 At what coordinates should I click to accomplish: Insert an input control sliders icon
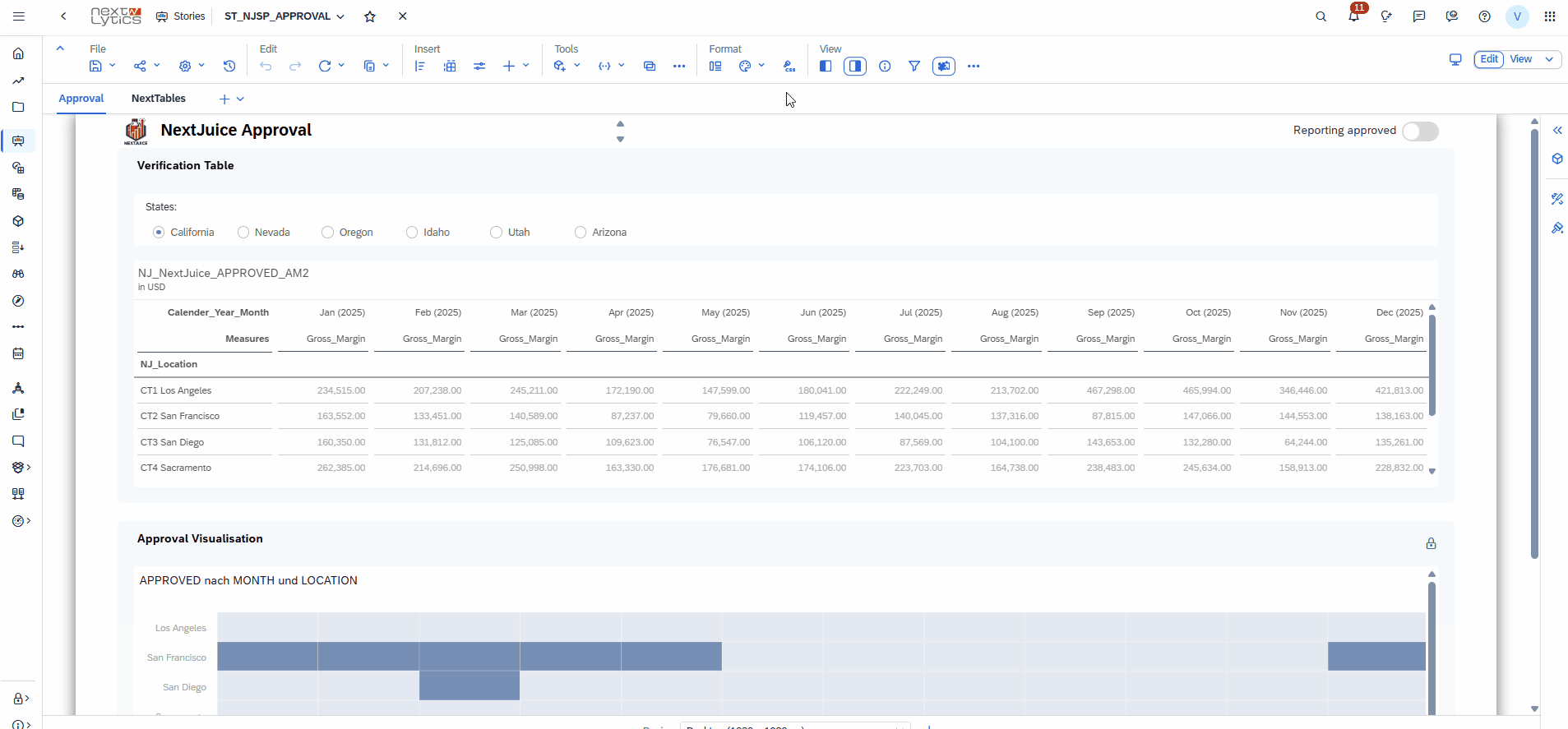tap(479, 66)
